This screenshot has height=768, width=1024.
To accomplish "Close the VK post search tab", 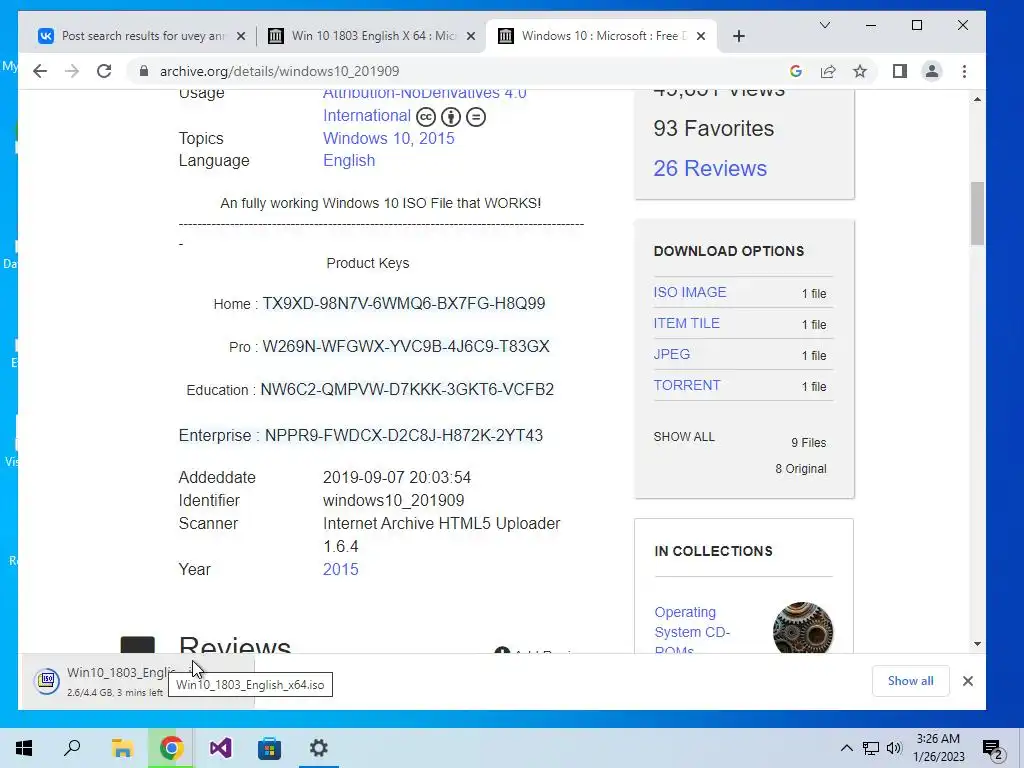I will (241, 36).
